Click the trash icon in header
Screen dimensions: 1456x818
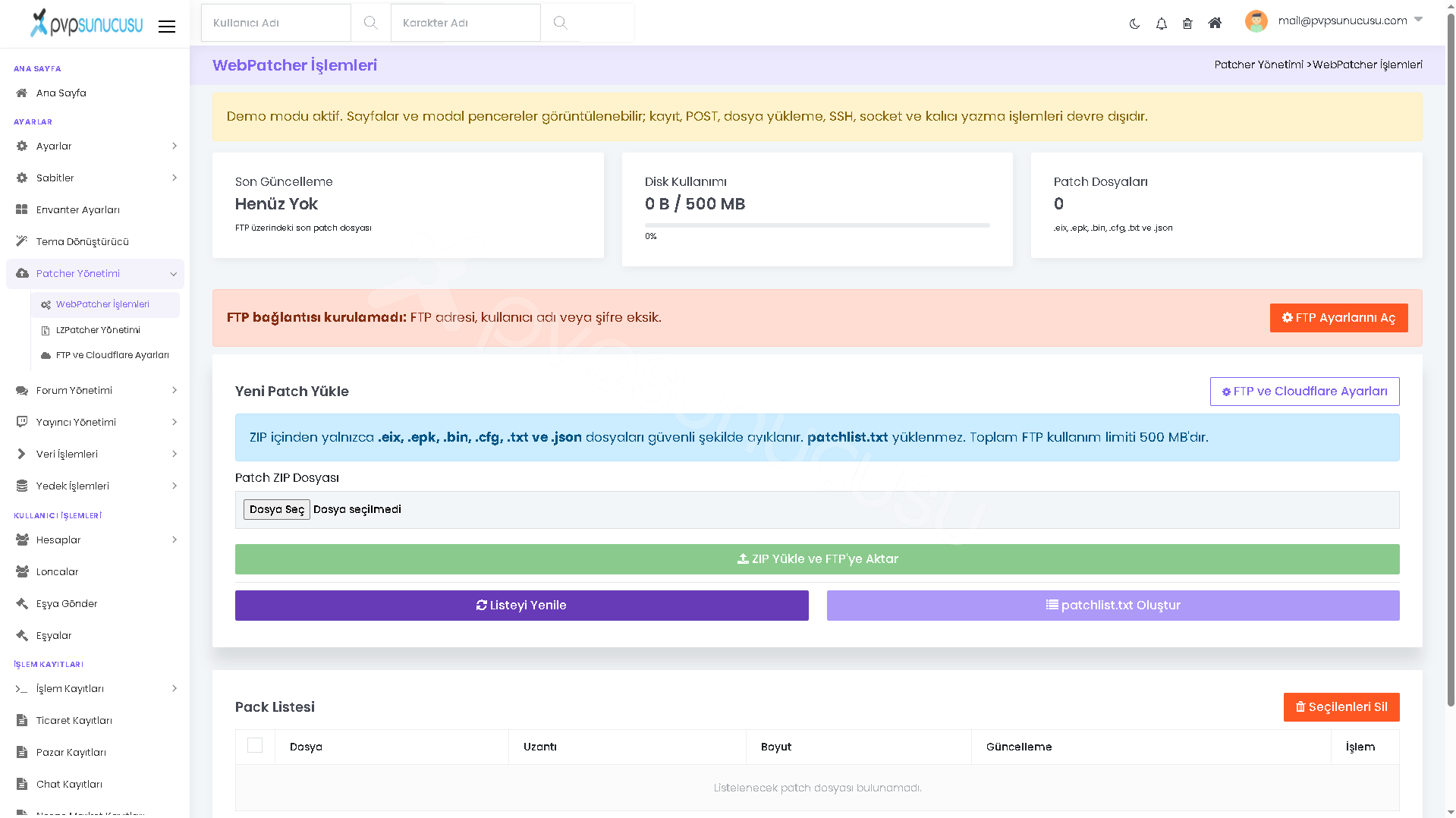(1187, 24)
